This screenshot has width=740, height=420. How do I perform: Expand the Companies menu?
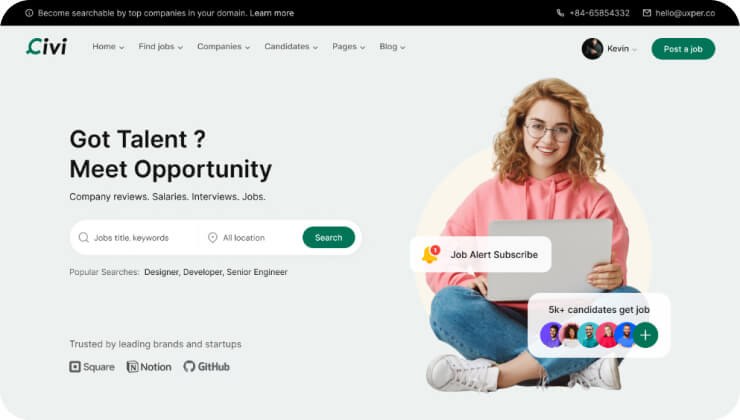pyautogui.click(x=223, y=47)
